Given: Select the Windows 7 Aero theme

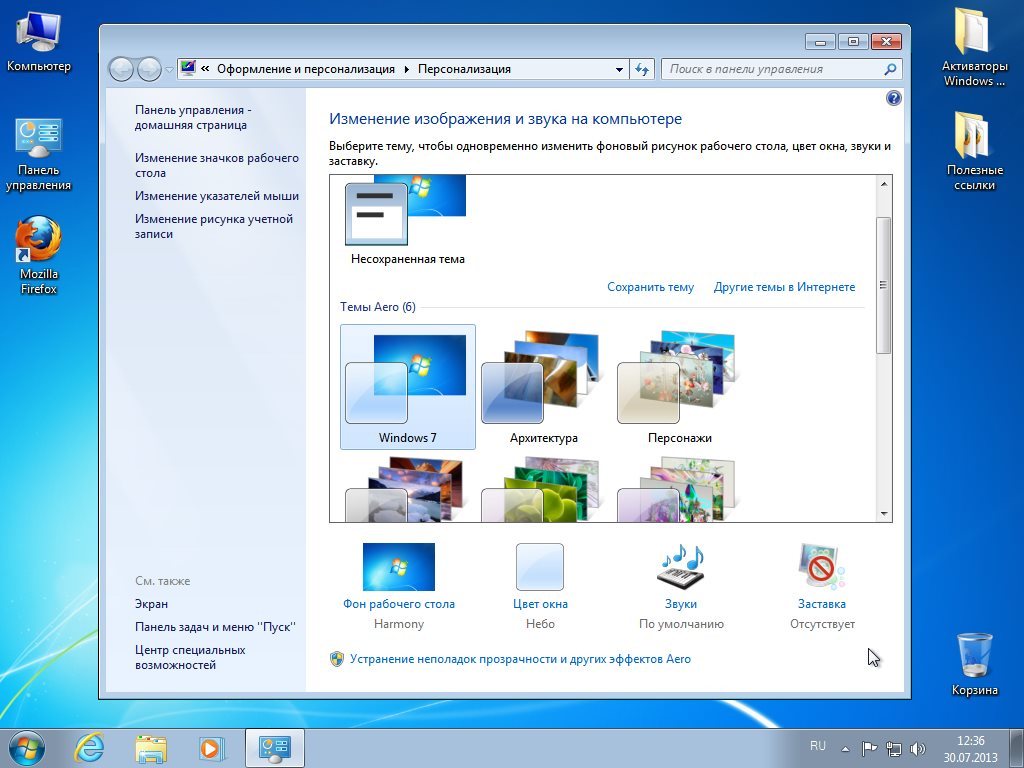Looking at the screenshot, I should click(x=408, y=386).
